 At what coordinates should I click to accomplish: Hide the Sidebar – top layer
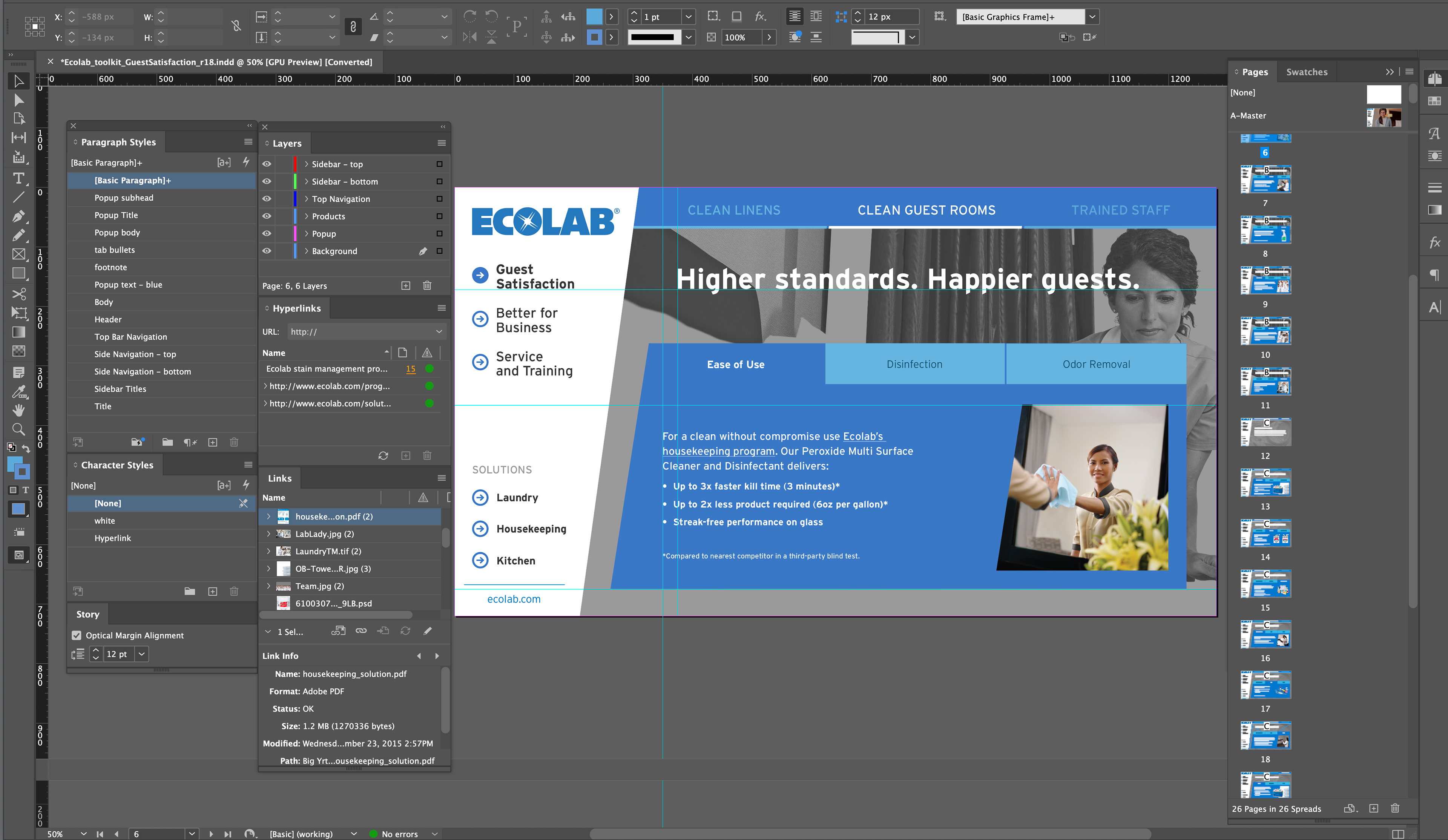tap(267, 164)
